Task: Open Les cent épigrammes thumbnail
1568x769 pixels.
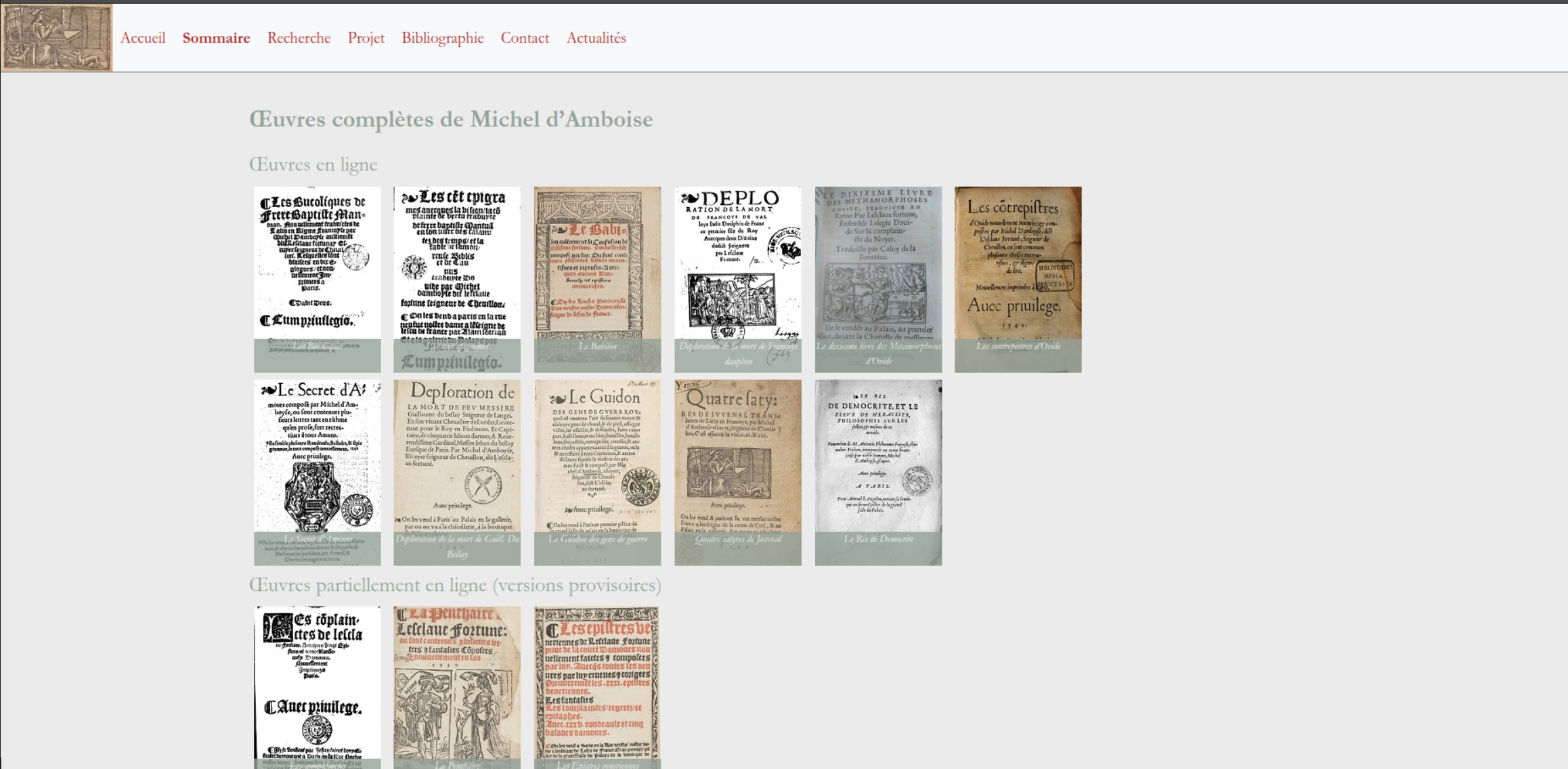Action: click(457, 280)
